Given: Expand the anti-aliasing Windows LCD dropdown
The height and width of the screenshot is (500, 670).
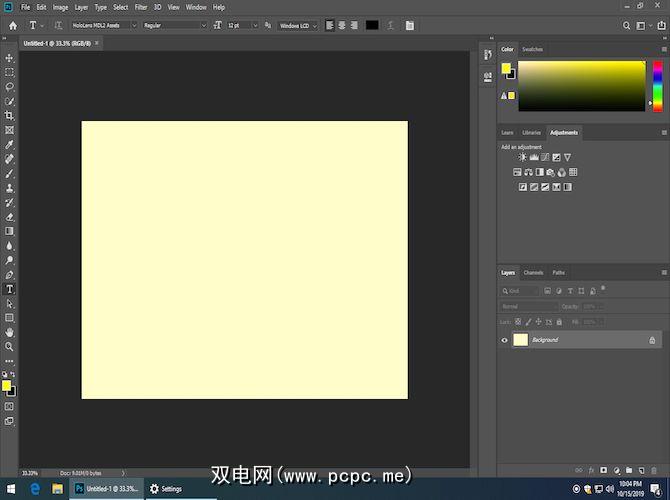Looking at the screenshot, I should (x=297, y=25).
